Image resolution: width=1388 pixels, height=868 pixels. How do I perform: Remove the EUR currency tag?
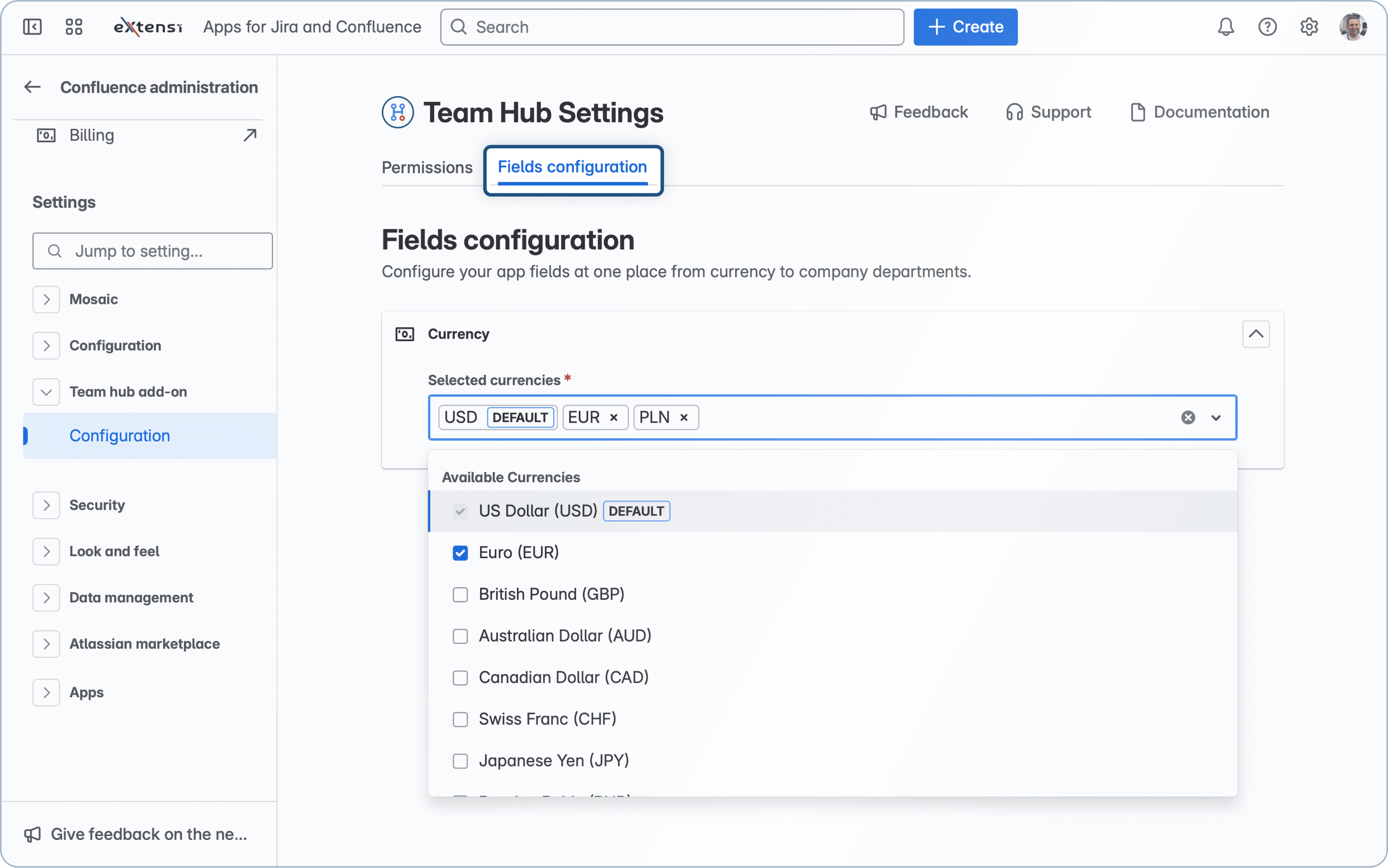pyautogui.click(x=613, y=418)
